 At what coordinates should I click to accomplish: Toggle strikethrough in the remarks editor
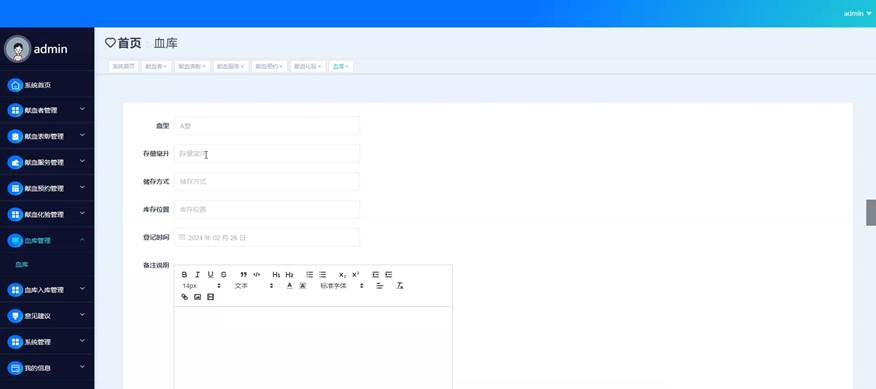tap(223, 274)
